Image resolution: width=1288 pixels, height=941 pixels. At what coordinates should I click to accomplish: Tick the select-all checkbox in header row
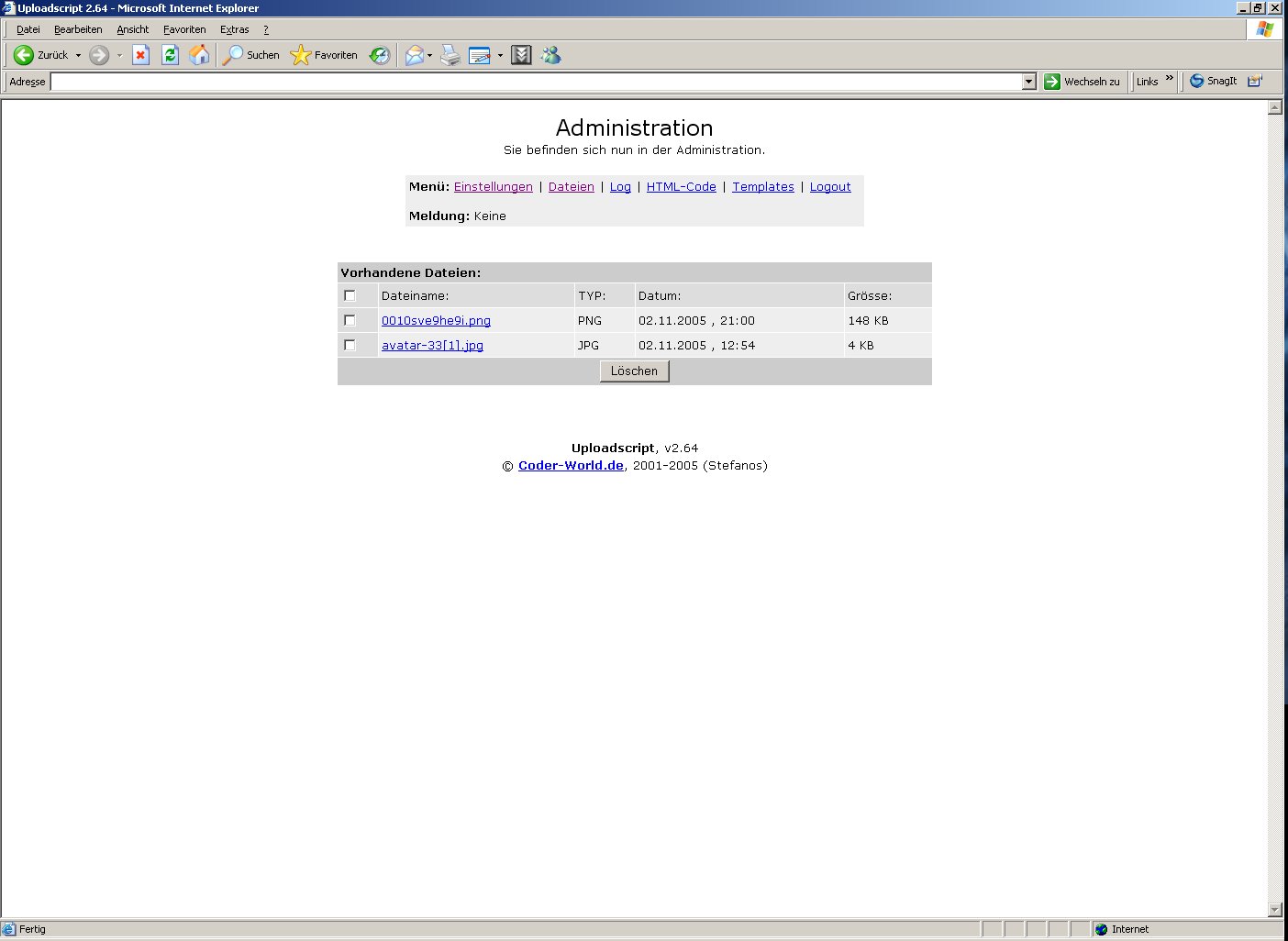350,295
